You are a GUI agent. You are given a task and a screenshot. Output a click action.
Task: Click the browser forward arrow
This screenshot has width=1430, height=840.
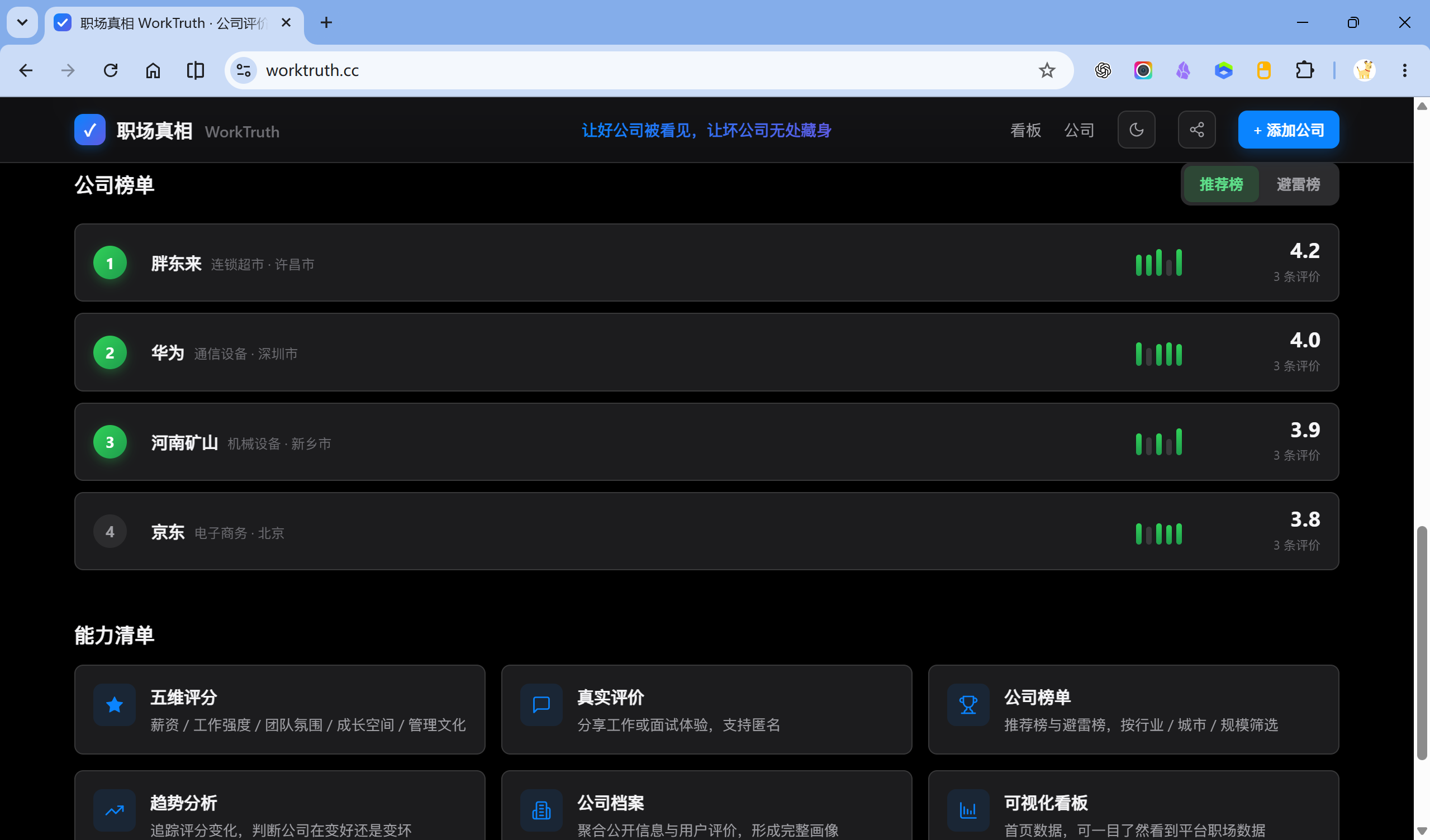pyautogui.click(x=68, y=70)
